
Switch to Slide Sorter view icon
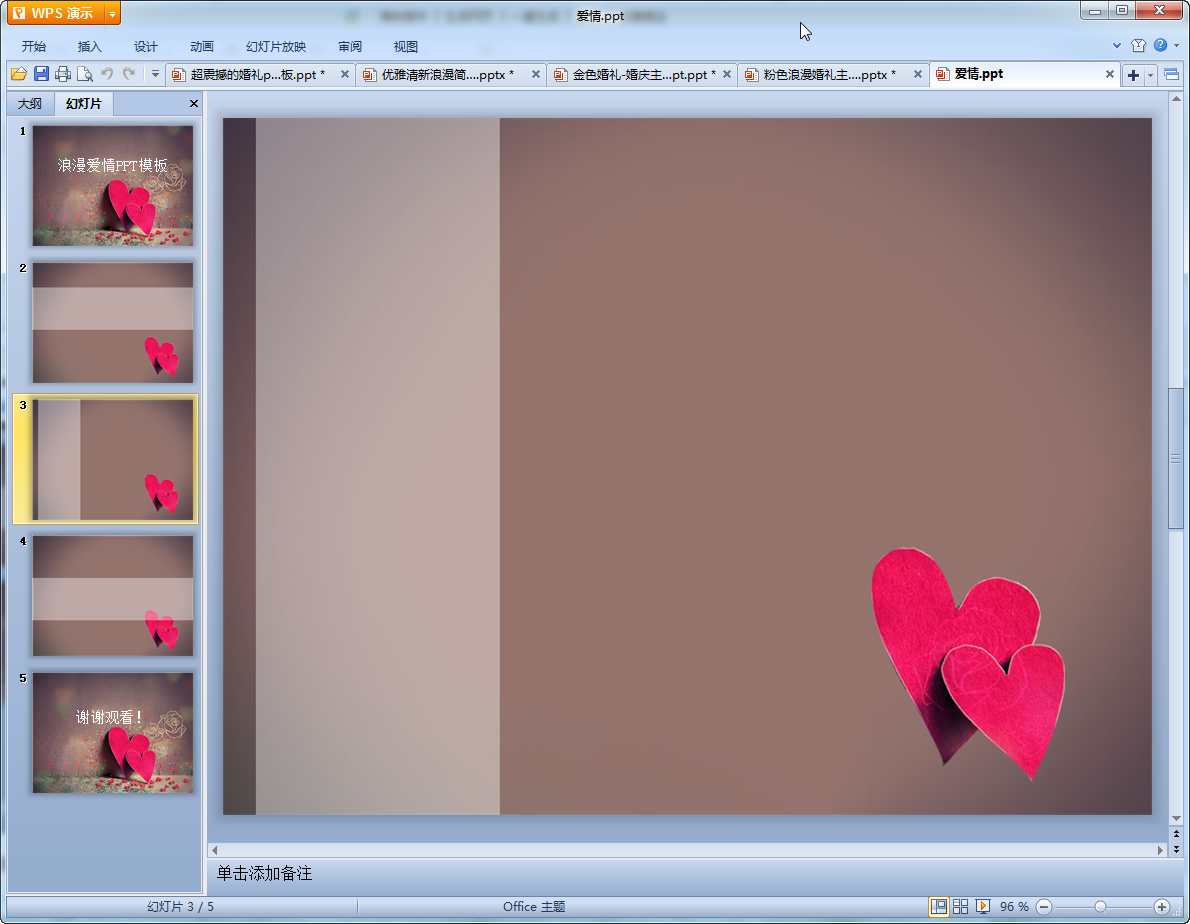coord(960,907)
